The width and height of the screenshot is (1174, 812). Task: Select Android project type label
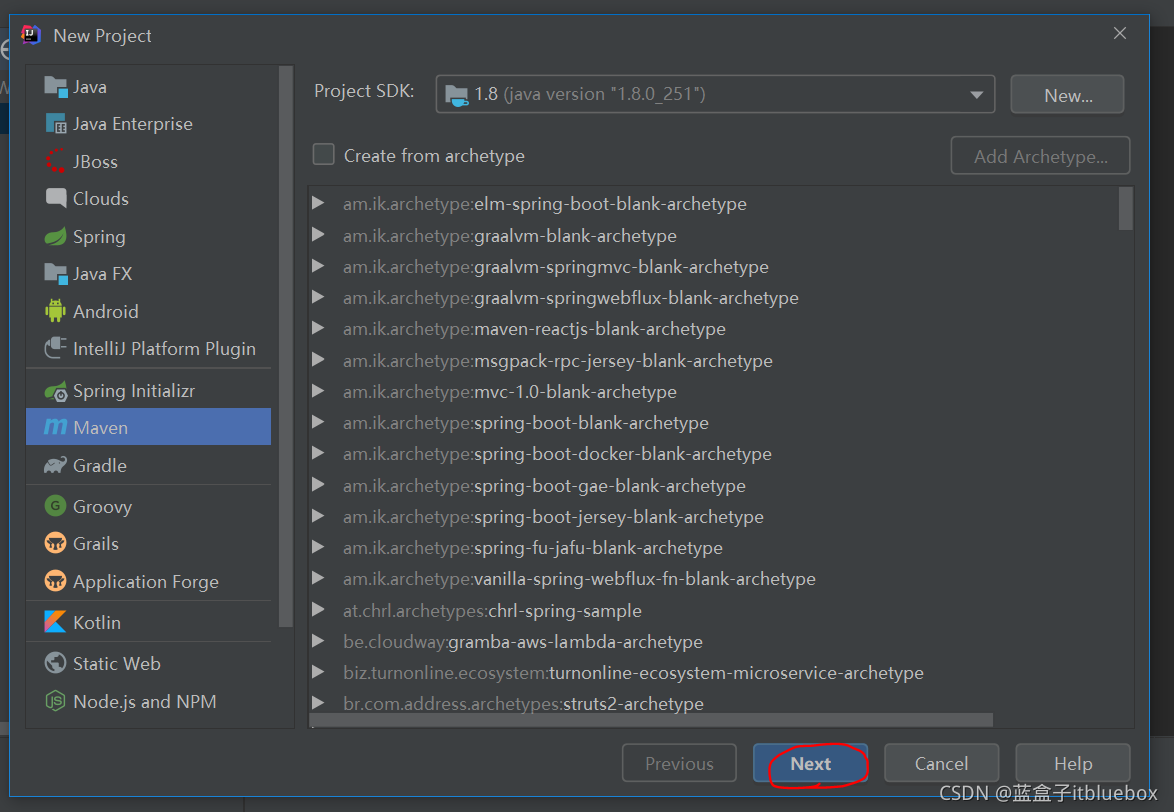click(x=106, y=311)
